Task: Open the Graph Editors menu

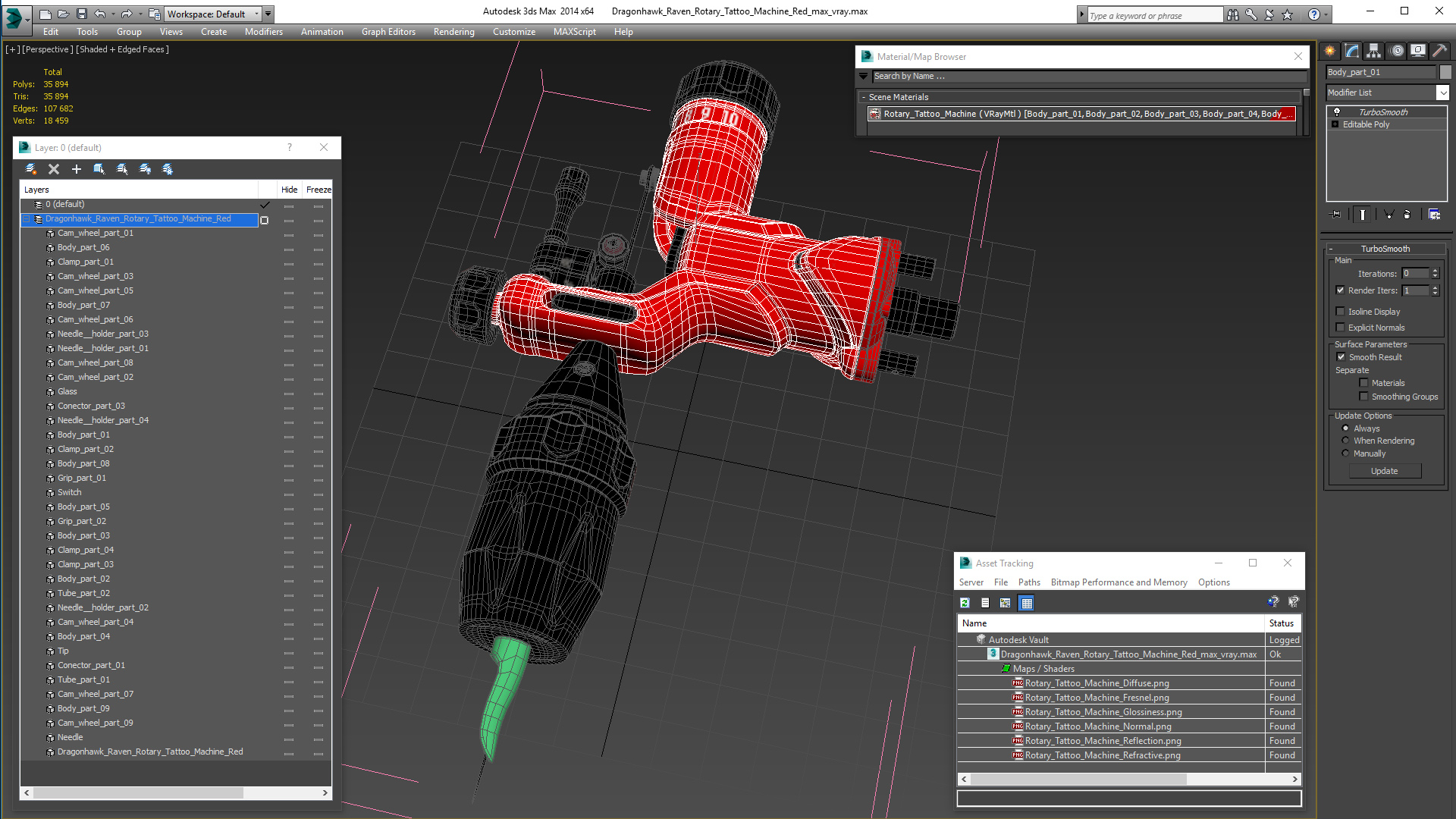Action: point(388,32)
